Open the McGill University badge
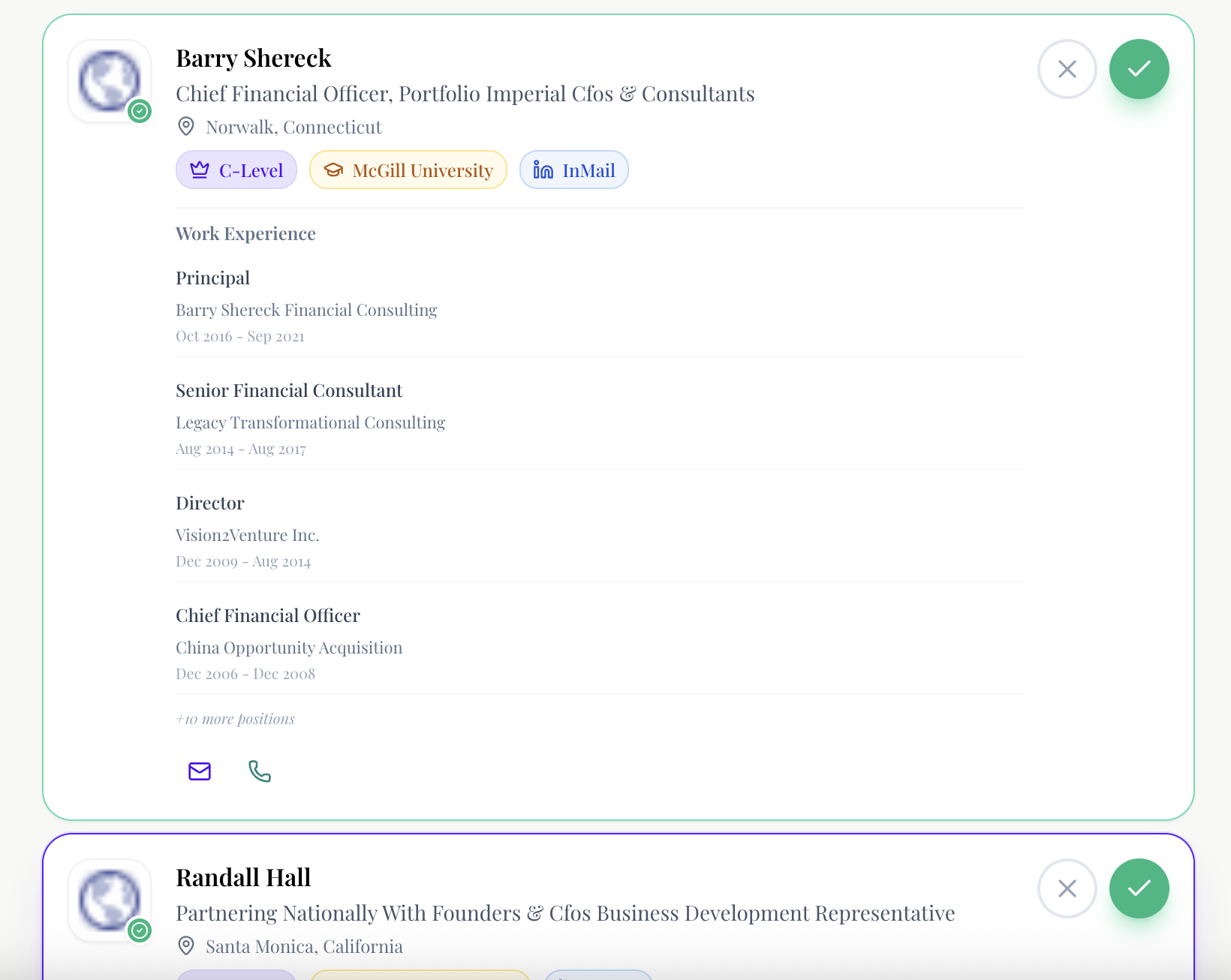This screenshot has width=1231, height=980. point(408,170)
